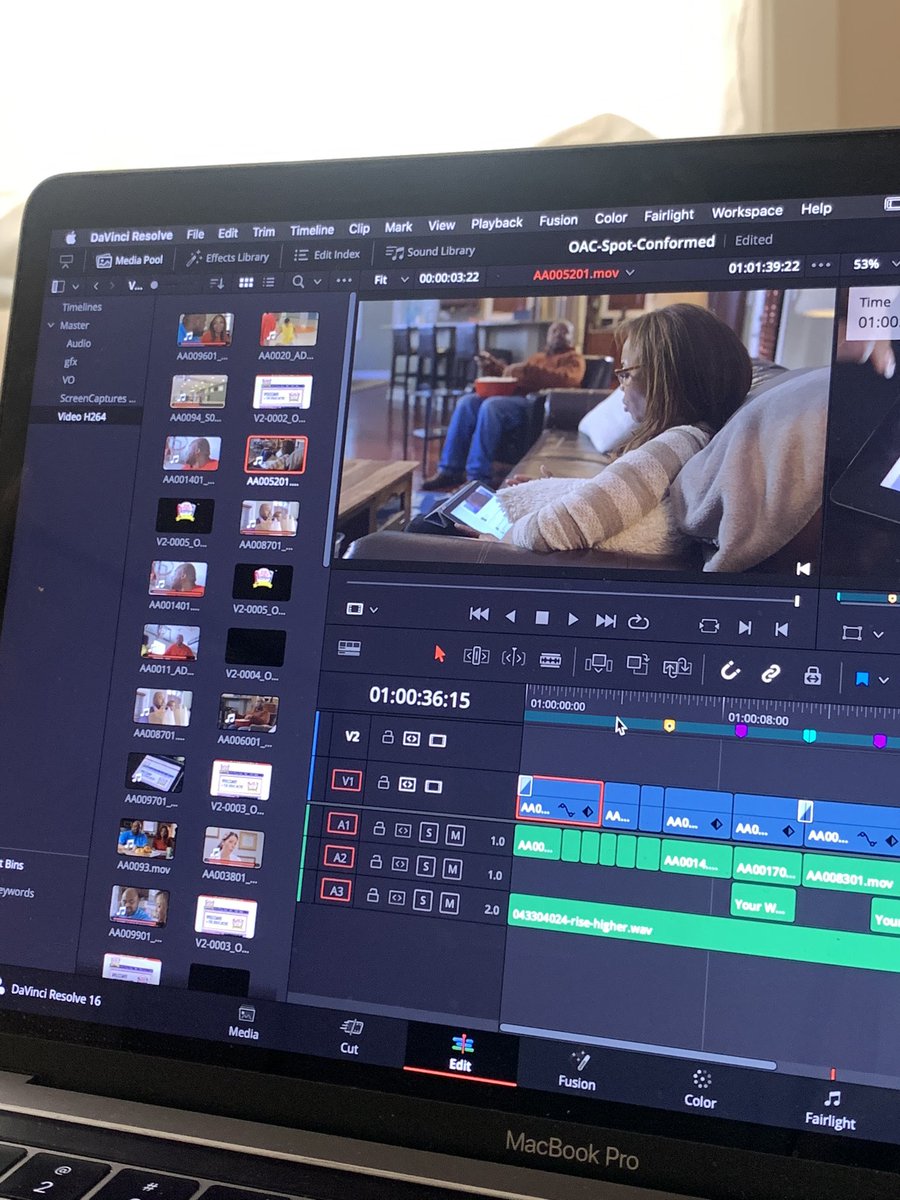Click the yellow timeline marker

pos(669,725)
